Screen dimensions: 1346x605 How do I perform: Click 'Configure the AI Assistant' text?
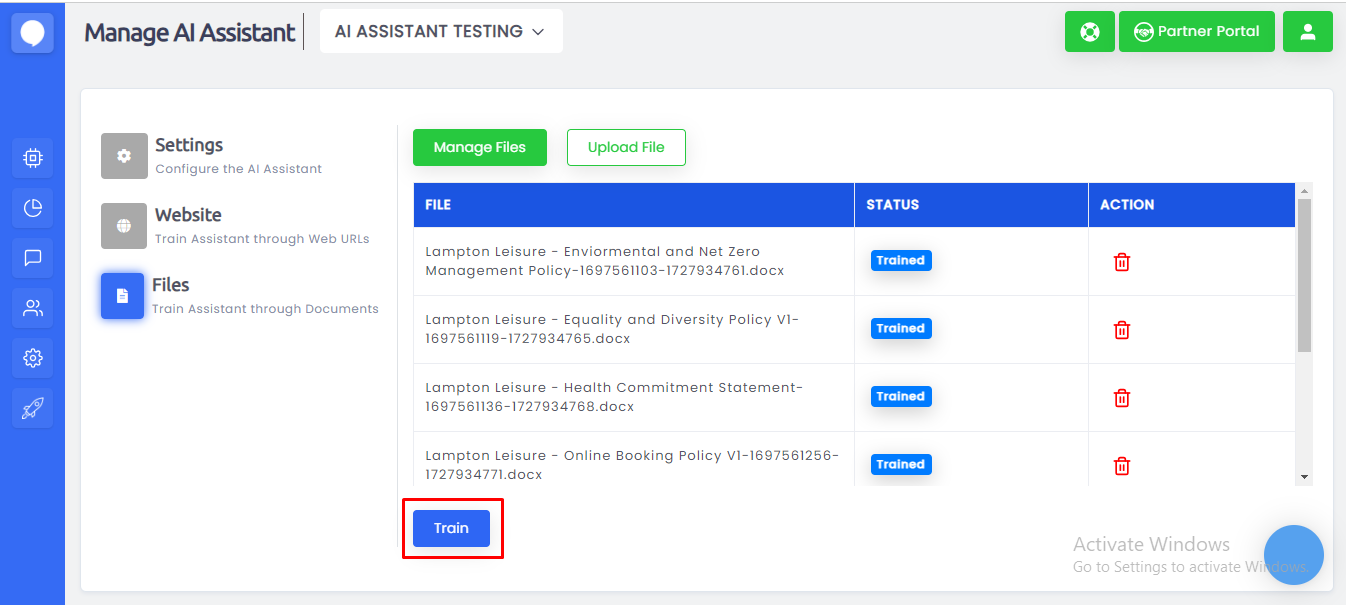(239, 169)
